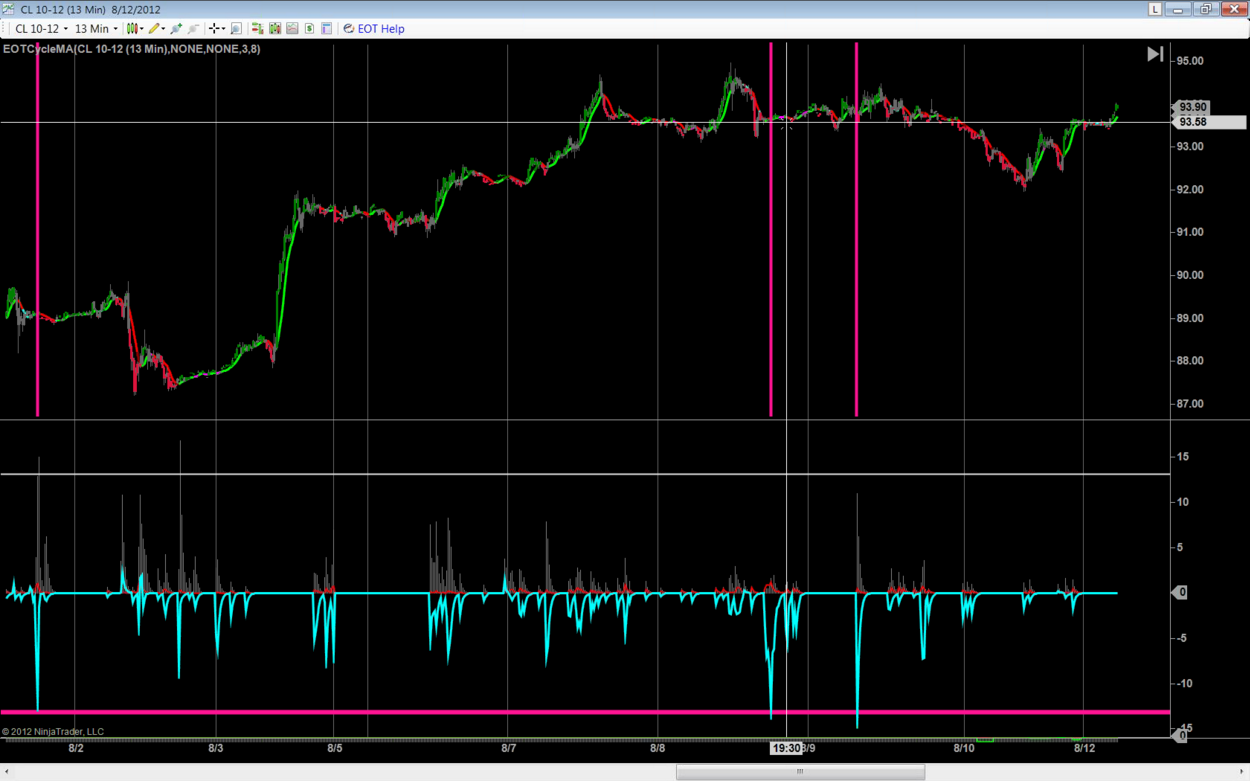Expand the chart style dropdown arrow
This screenshot has height=781, width=1250.
(x=142, y=29)
